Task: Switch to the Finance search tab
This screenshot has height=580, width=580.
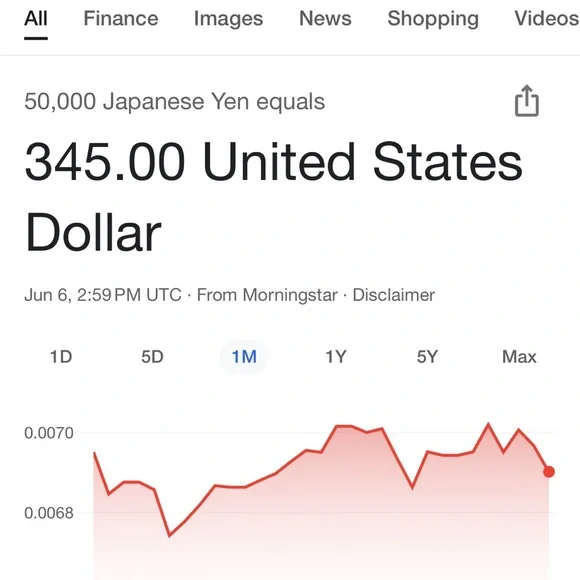Action: tap(121, 18)
